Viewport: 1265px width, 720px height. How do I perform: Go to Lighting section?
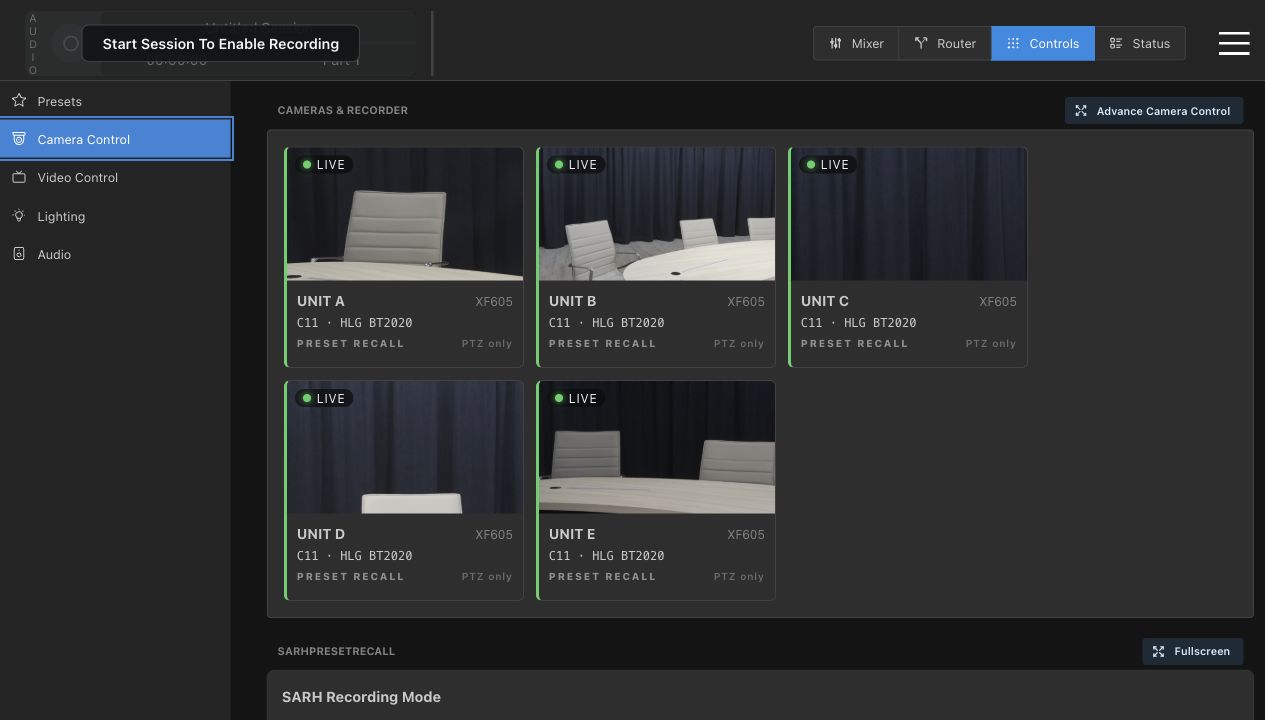[116, 216]
